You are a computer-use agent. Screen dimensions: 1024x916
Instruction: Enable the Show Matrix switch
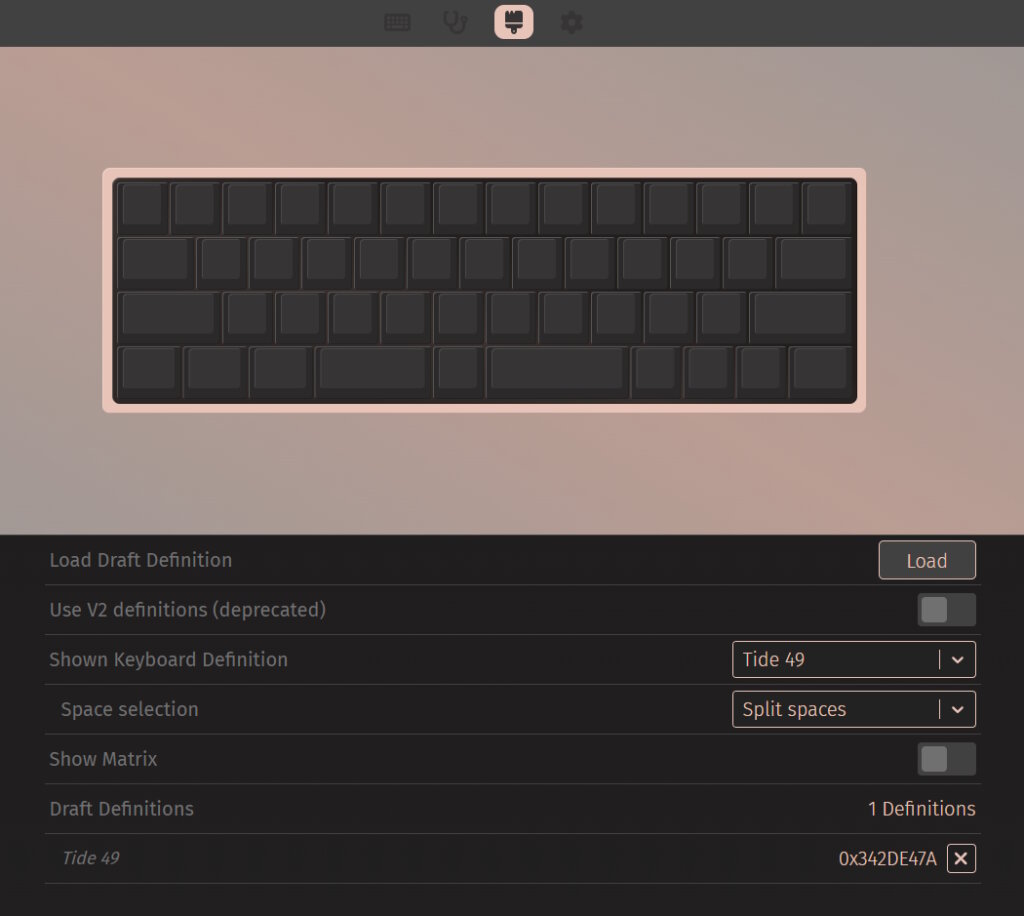946,759
